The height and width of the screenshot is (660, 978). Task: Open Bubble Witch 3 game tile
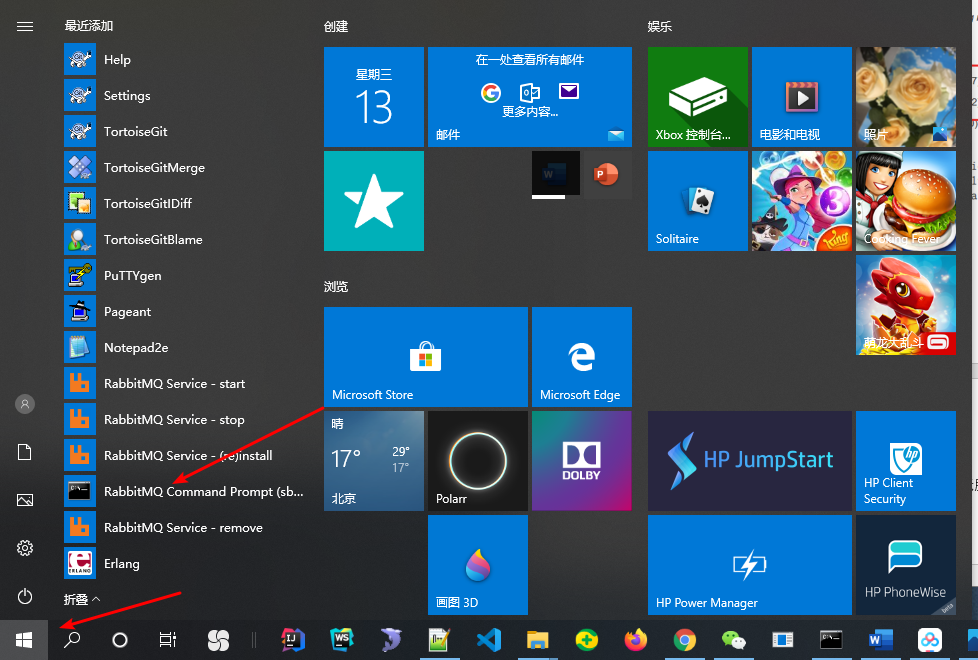801,201
